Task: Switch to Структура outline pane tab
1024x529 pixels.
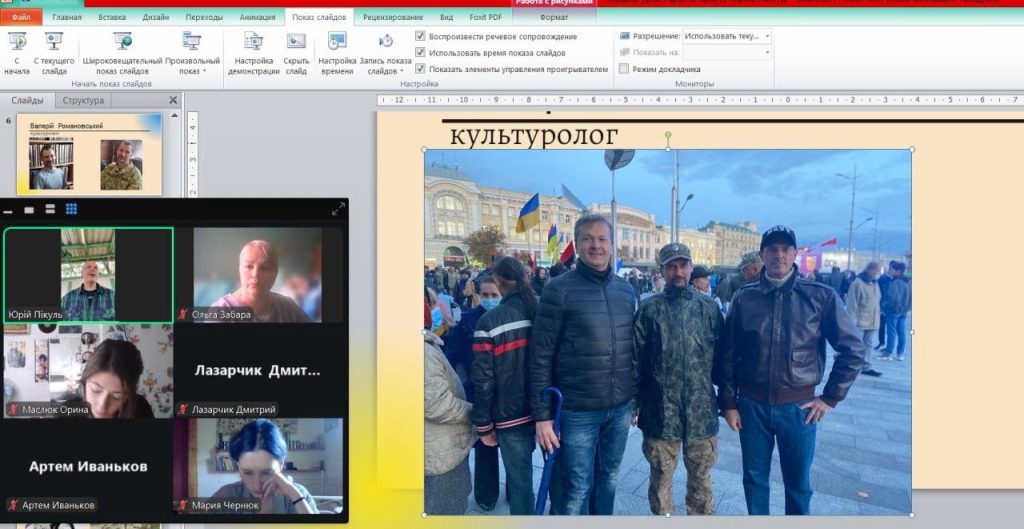Action: (x=83, y=100)
